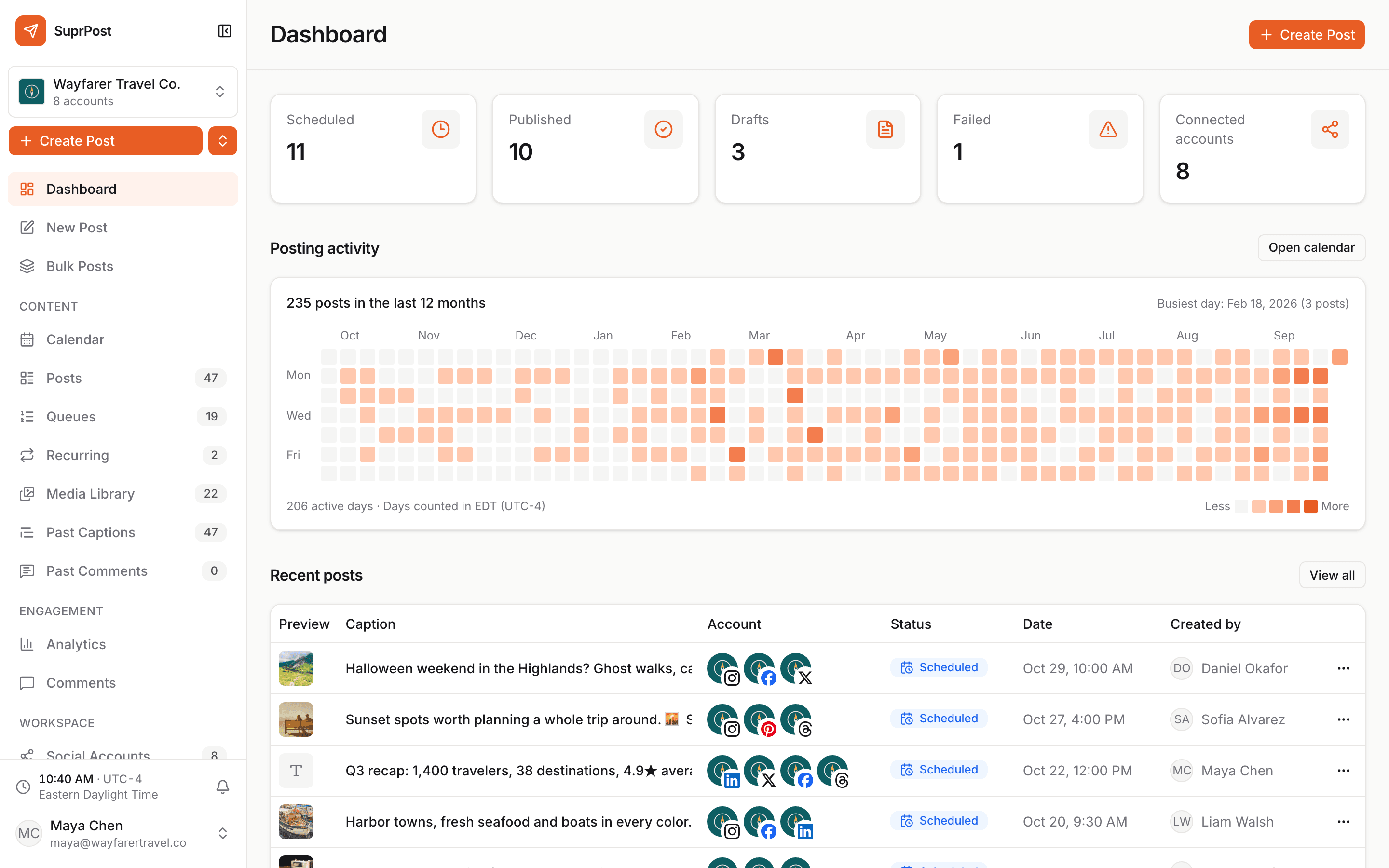
Task: Click the SuprPost logo icon
Action: tap(31, 31)
